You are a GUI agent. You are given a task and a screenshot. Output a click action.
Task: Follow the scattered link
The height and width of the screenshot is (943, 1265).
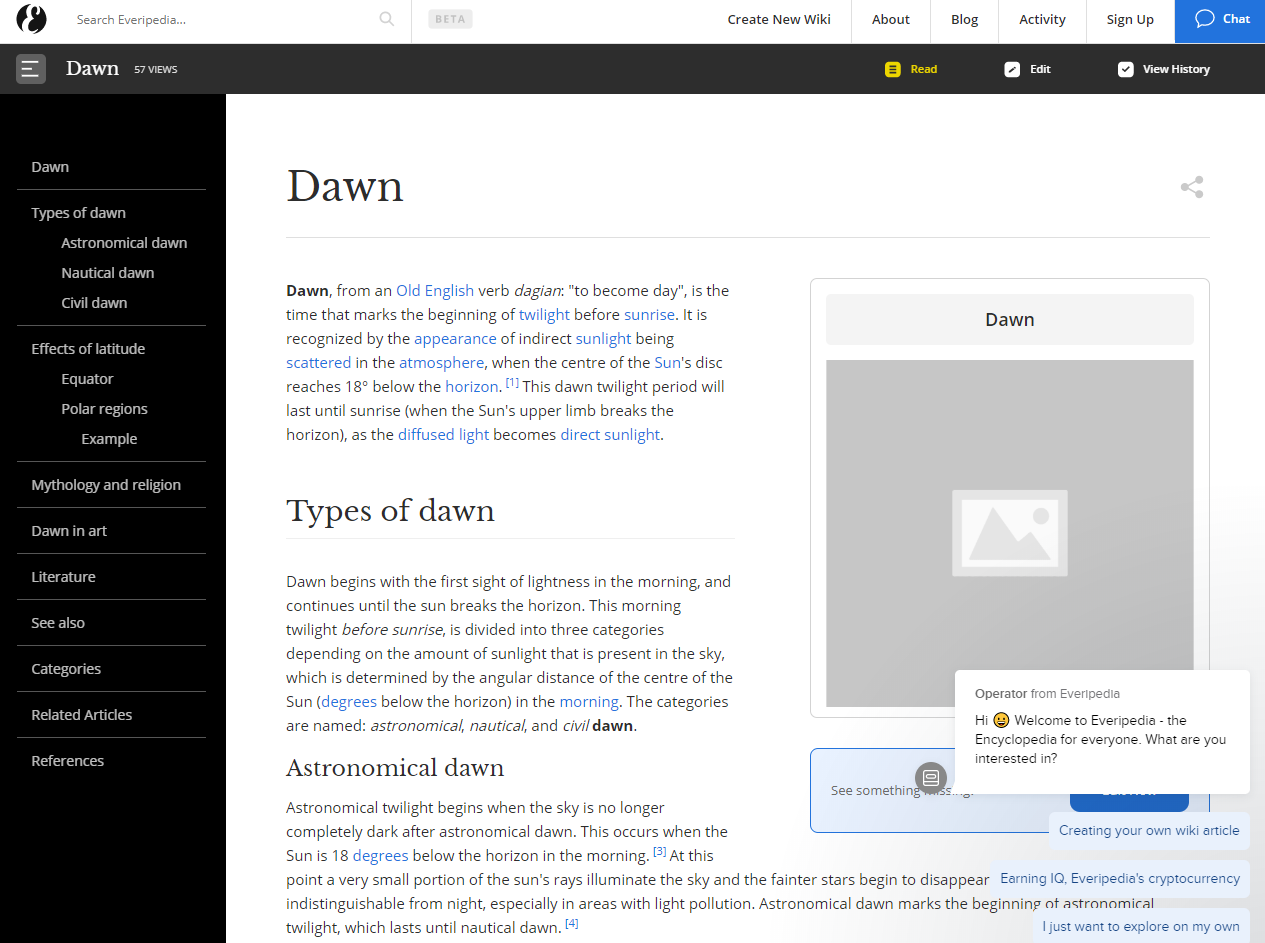pos(319,363)
